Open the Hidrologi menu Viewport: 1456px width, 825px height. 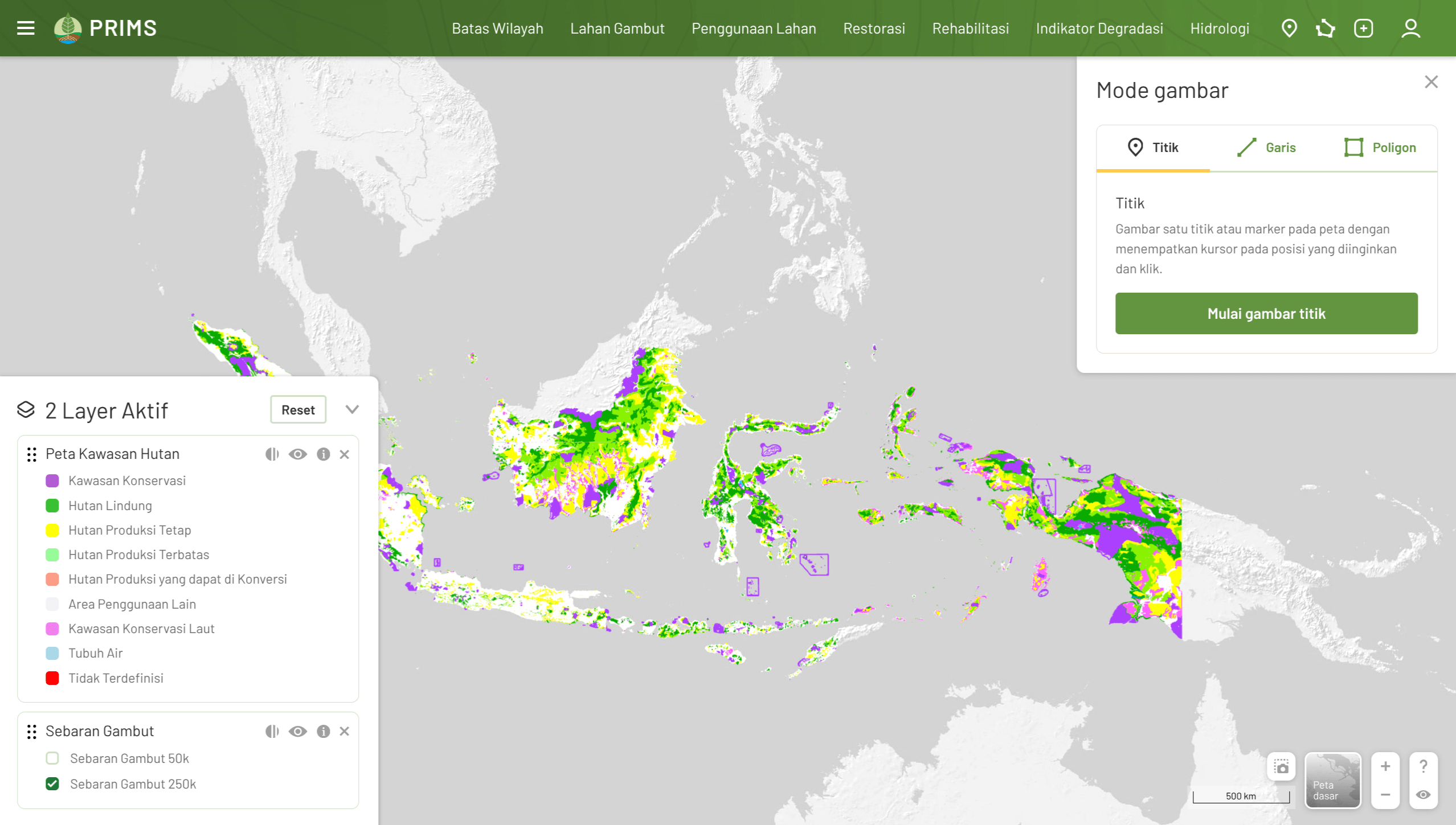click(x=1220, y=28)
